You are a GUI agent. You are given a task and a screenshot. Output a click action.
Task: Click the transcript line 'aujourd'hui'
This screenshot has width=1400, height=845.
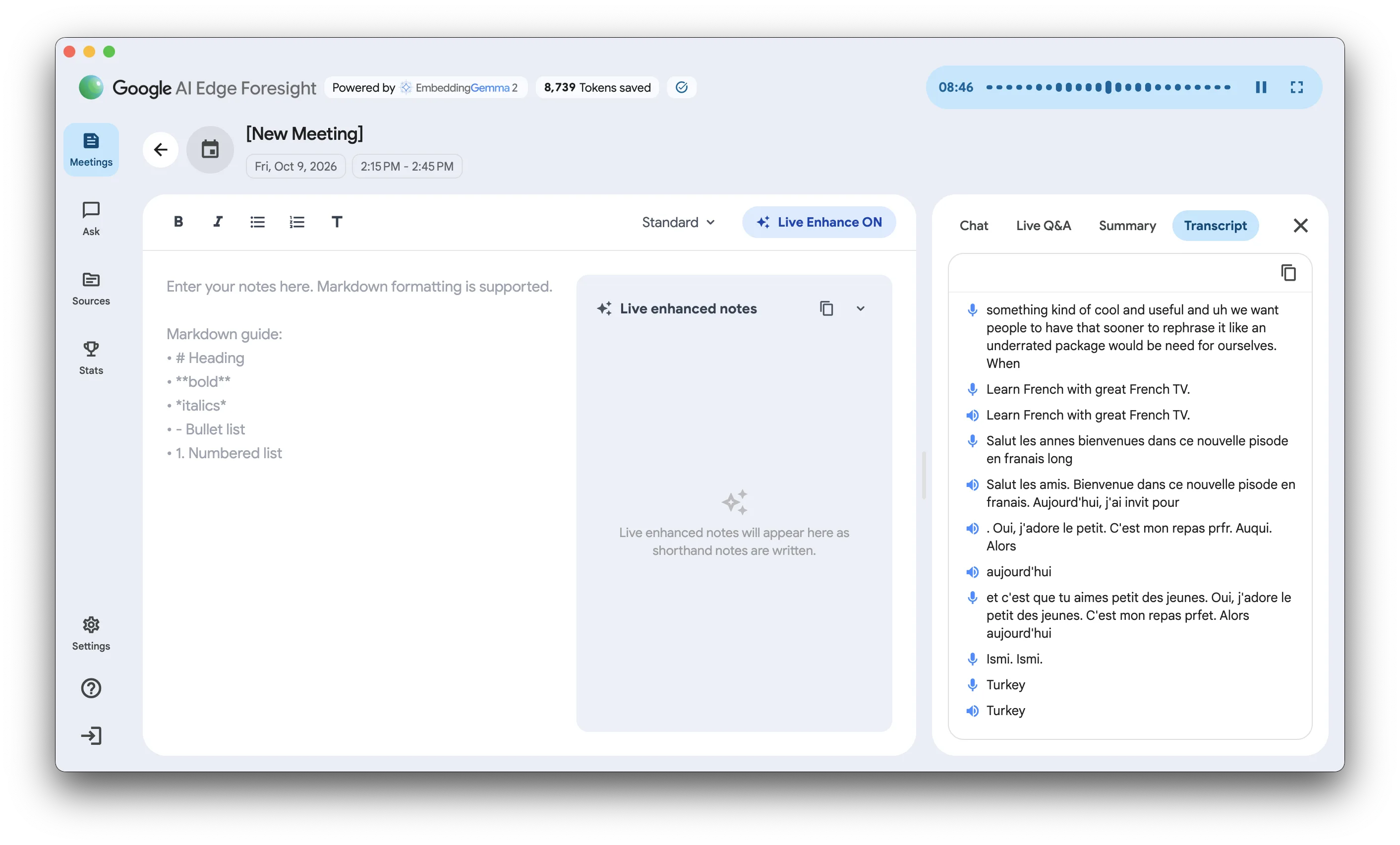(x=1018, y=571)
